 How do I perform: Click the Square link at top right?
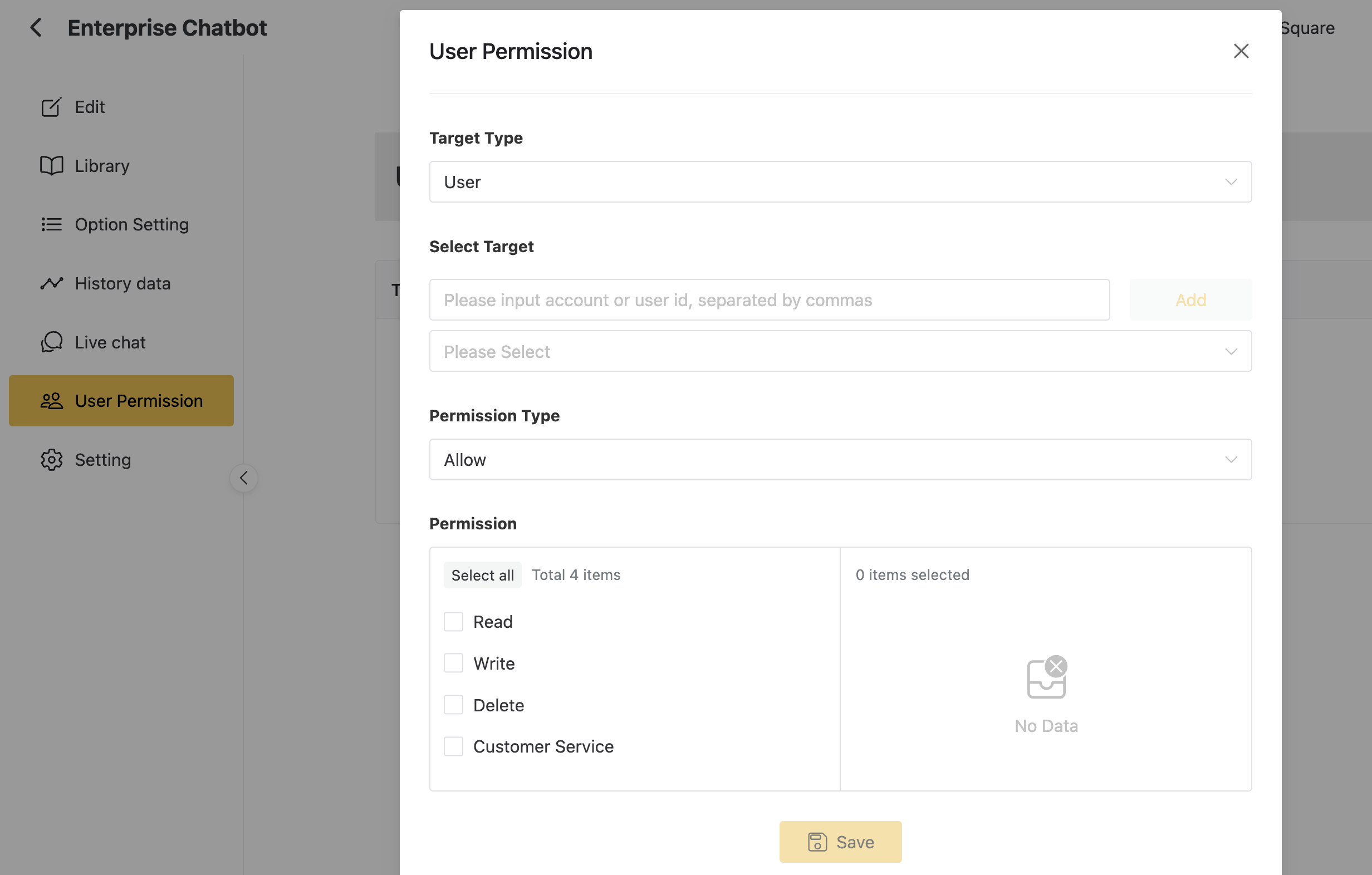click(x=1307, y=27)
